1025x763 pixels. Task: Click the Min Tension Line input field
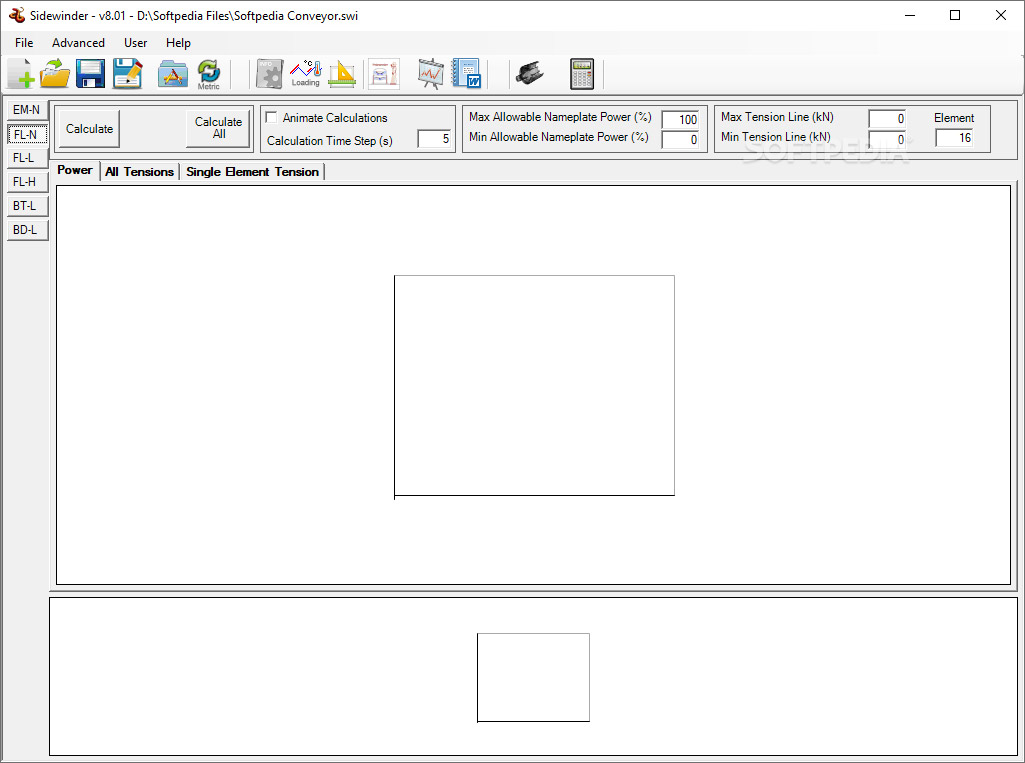tap(887, 139)
